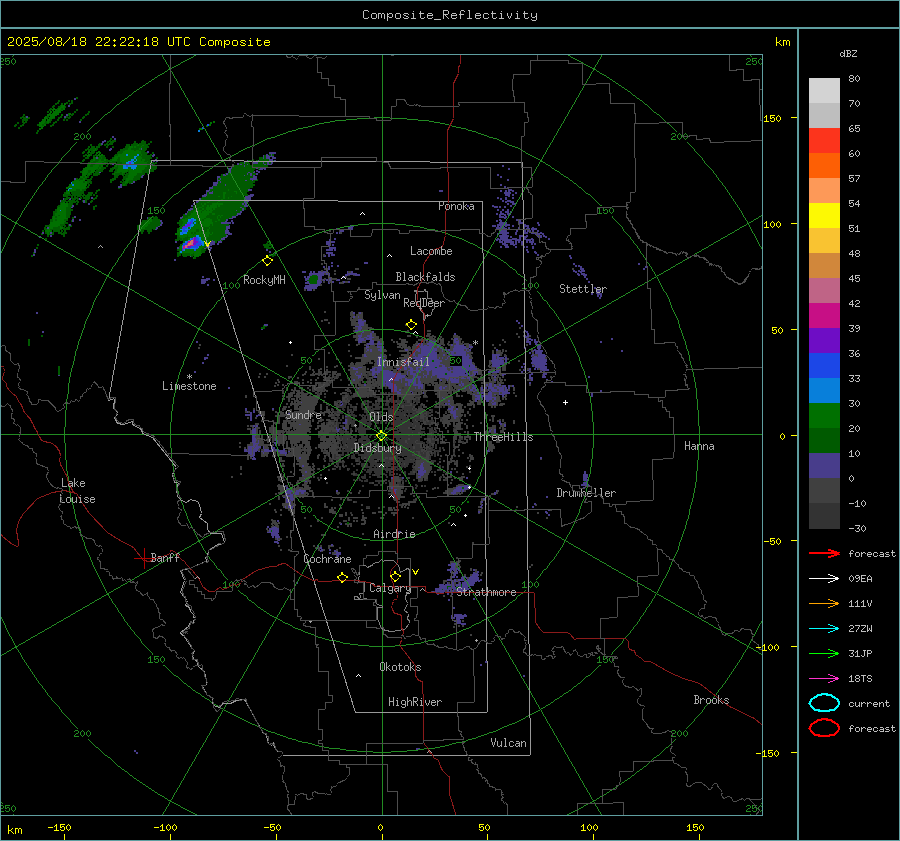
Task: Select the Blackfalds label
Action: tap(425, 277)
